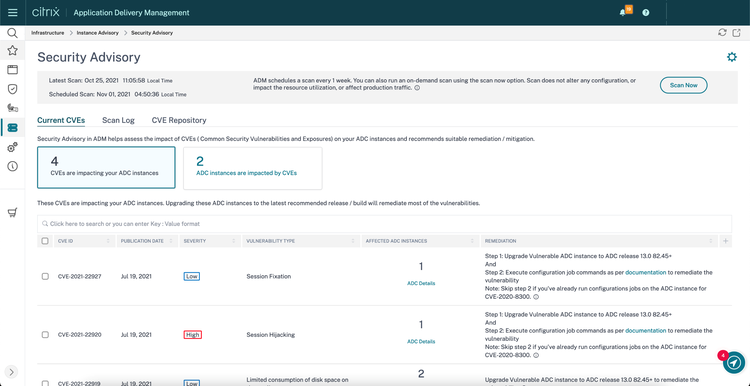Open documentation link in CVE-2021-22920 remediation

tap(645, 331)
